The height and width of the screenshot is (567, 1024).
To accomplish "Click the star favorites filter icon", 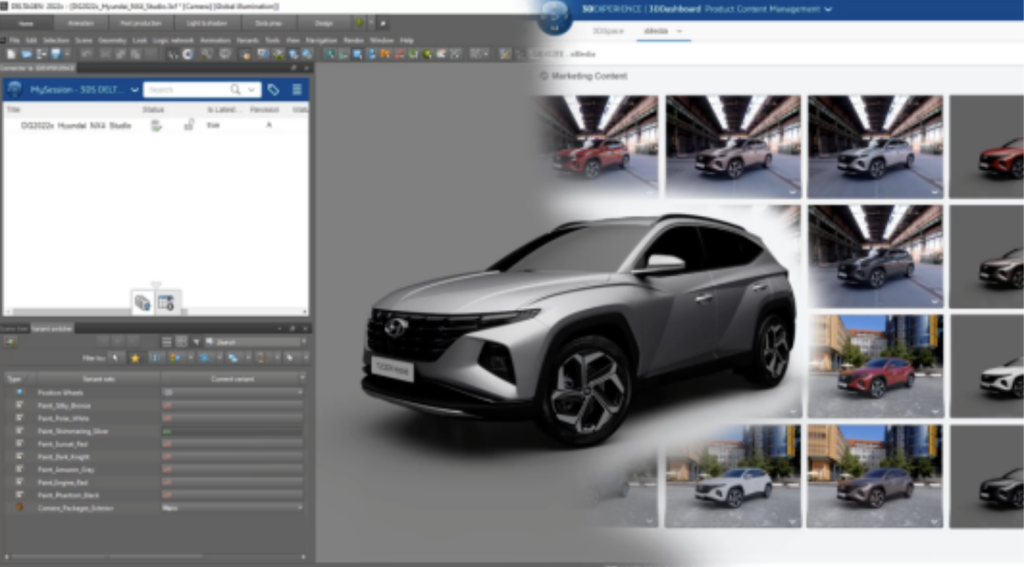I will tap(135, 357).
